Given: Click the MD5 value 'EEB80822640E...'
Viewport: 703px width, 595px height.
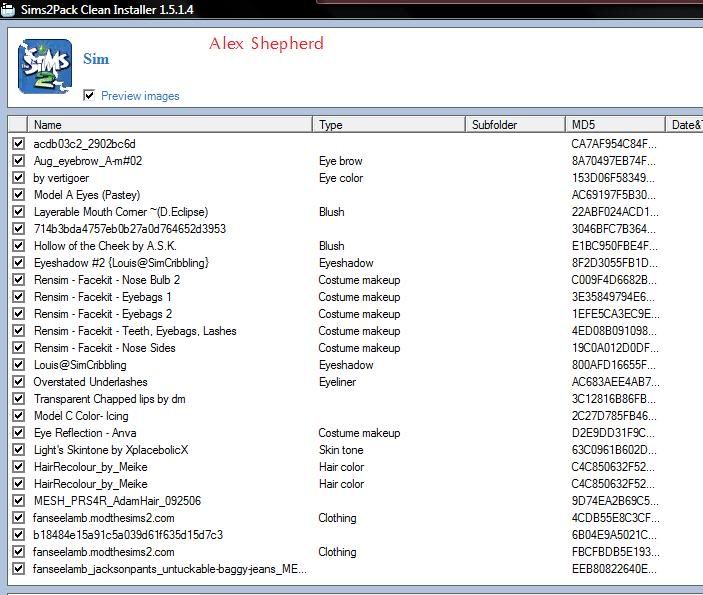Looking at the screenshot, I should [614, 569].
